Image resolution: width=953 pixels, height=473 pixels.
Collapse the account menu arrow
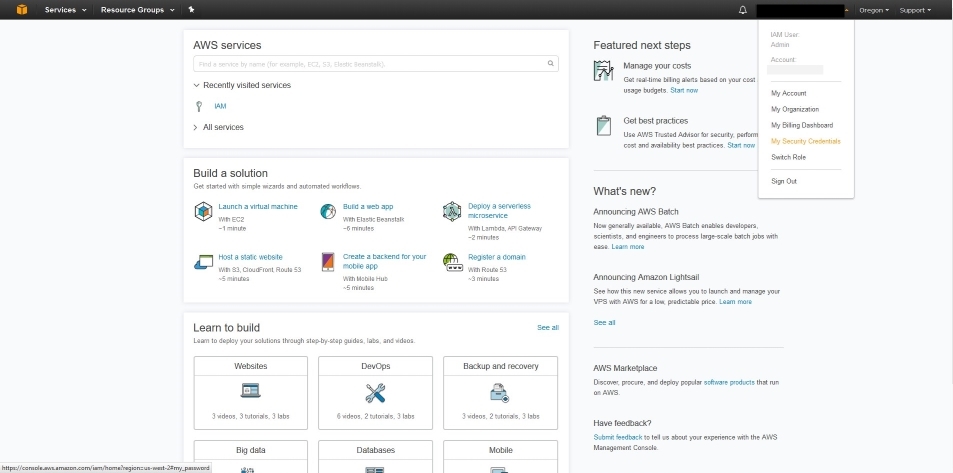(x=845, y=10)
